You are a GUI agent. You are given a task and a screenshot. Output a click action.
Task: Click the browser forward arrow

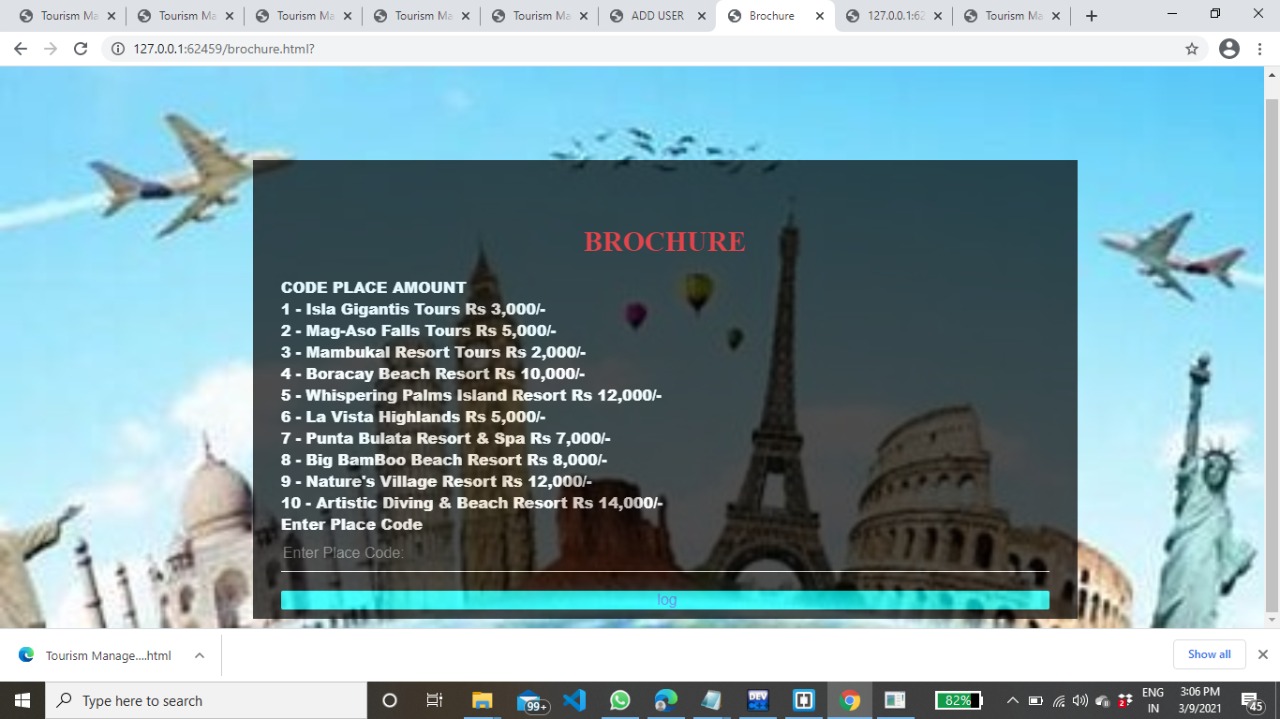click(x=50, y=49)
